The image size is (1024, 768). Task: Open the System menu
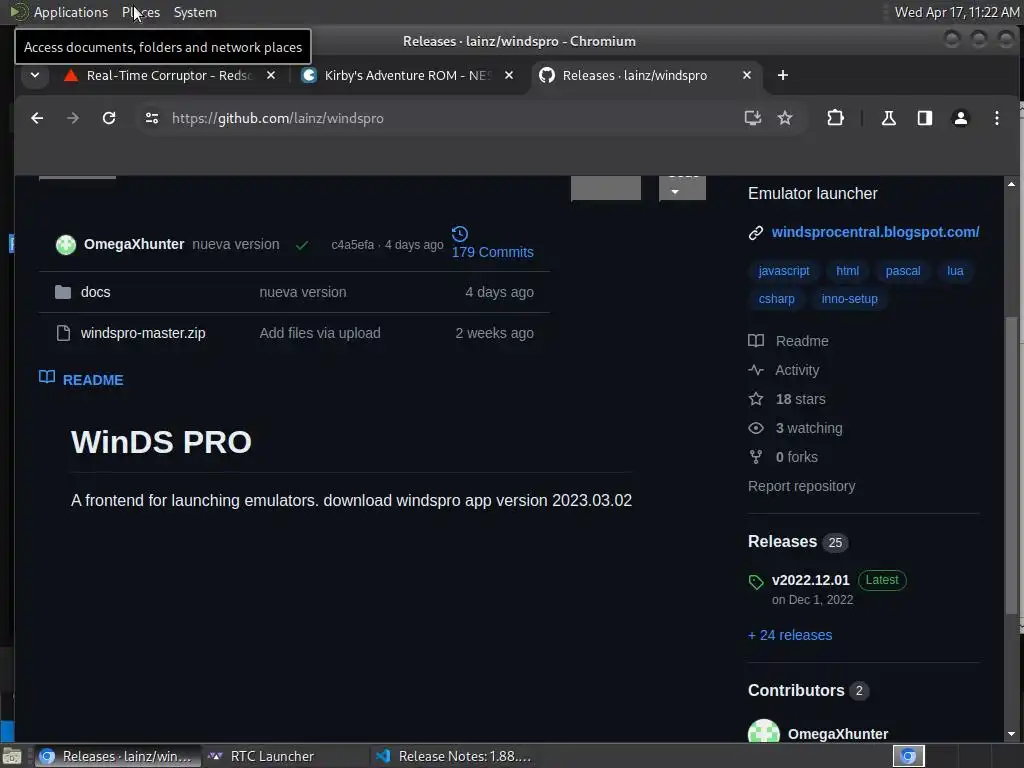coord(195,12)
